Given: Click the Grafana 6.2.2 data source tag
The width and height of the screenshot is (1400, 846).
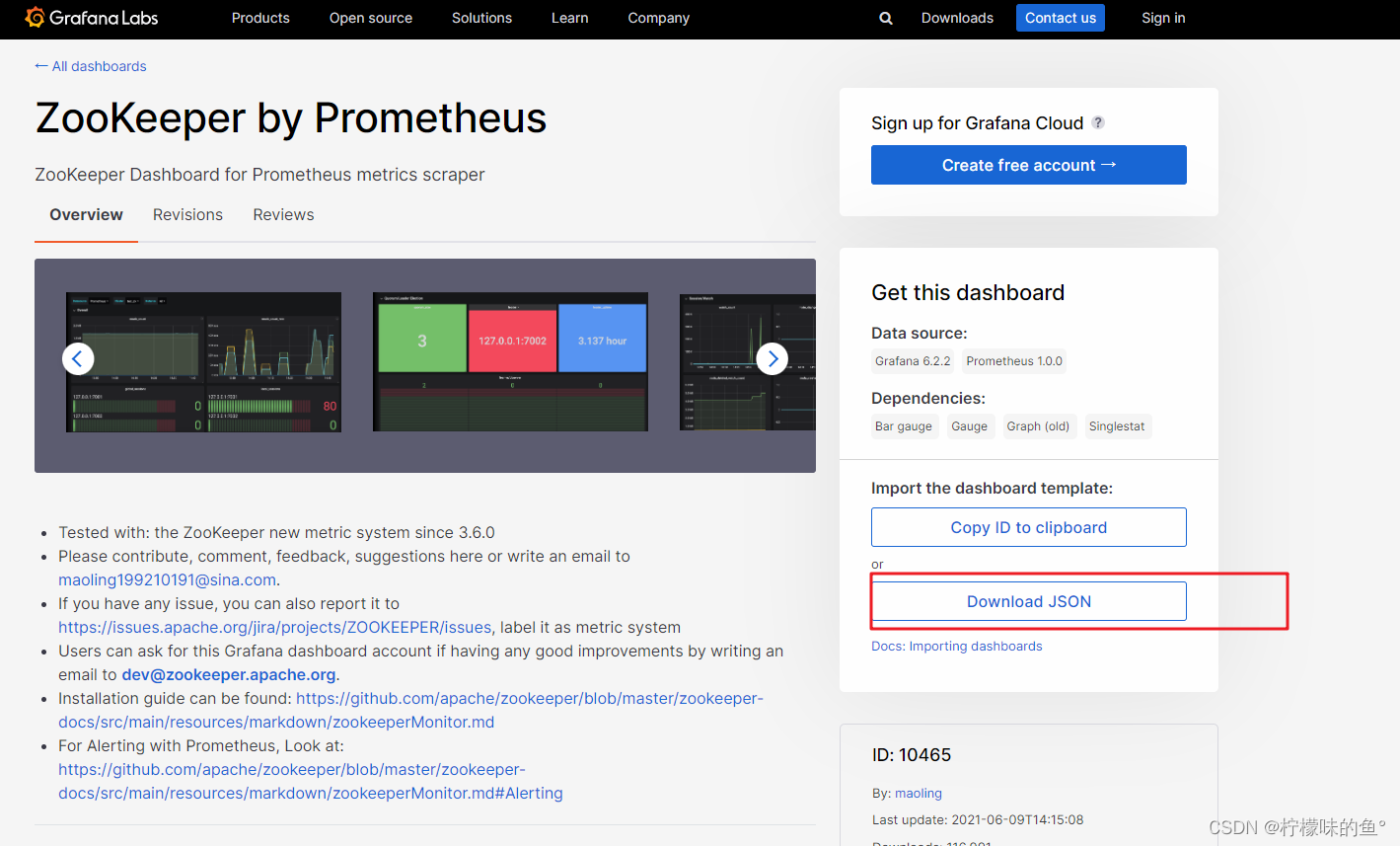Looking at the screenshot, I should point(913,361).
